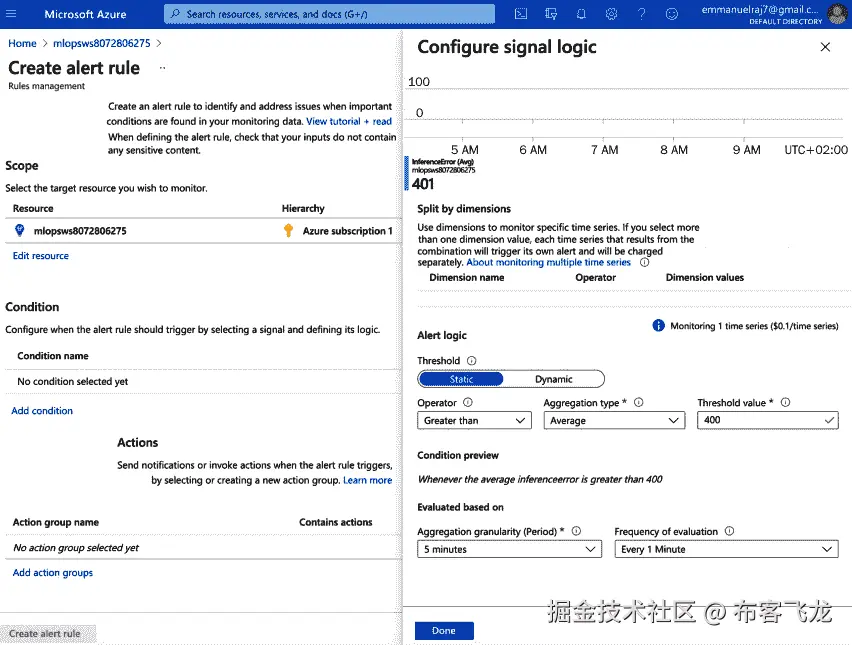
Task: Open the Aggregation type dropdown showing Average
Action: tap(615, 421)
